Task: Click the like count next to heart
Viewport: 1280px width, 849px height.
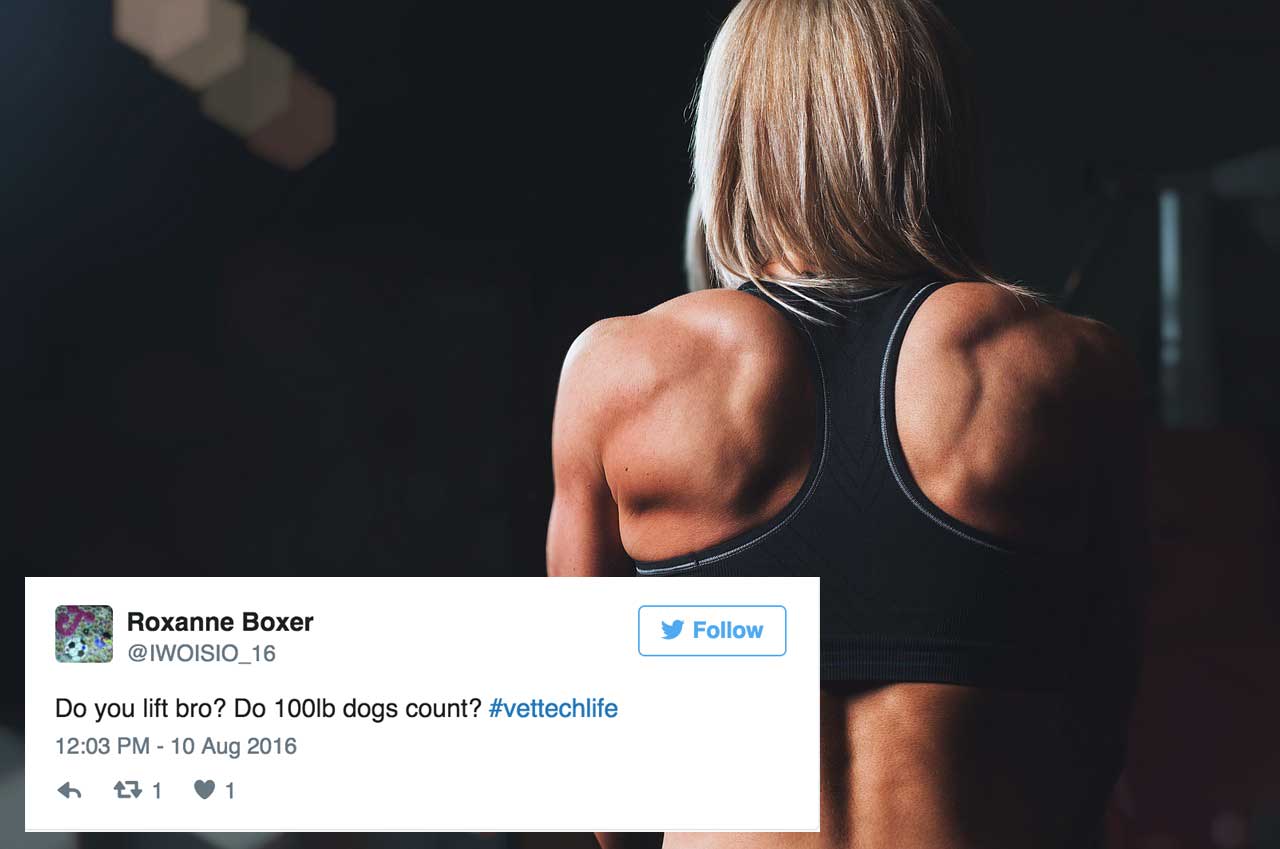Action: [230, 791]
